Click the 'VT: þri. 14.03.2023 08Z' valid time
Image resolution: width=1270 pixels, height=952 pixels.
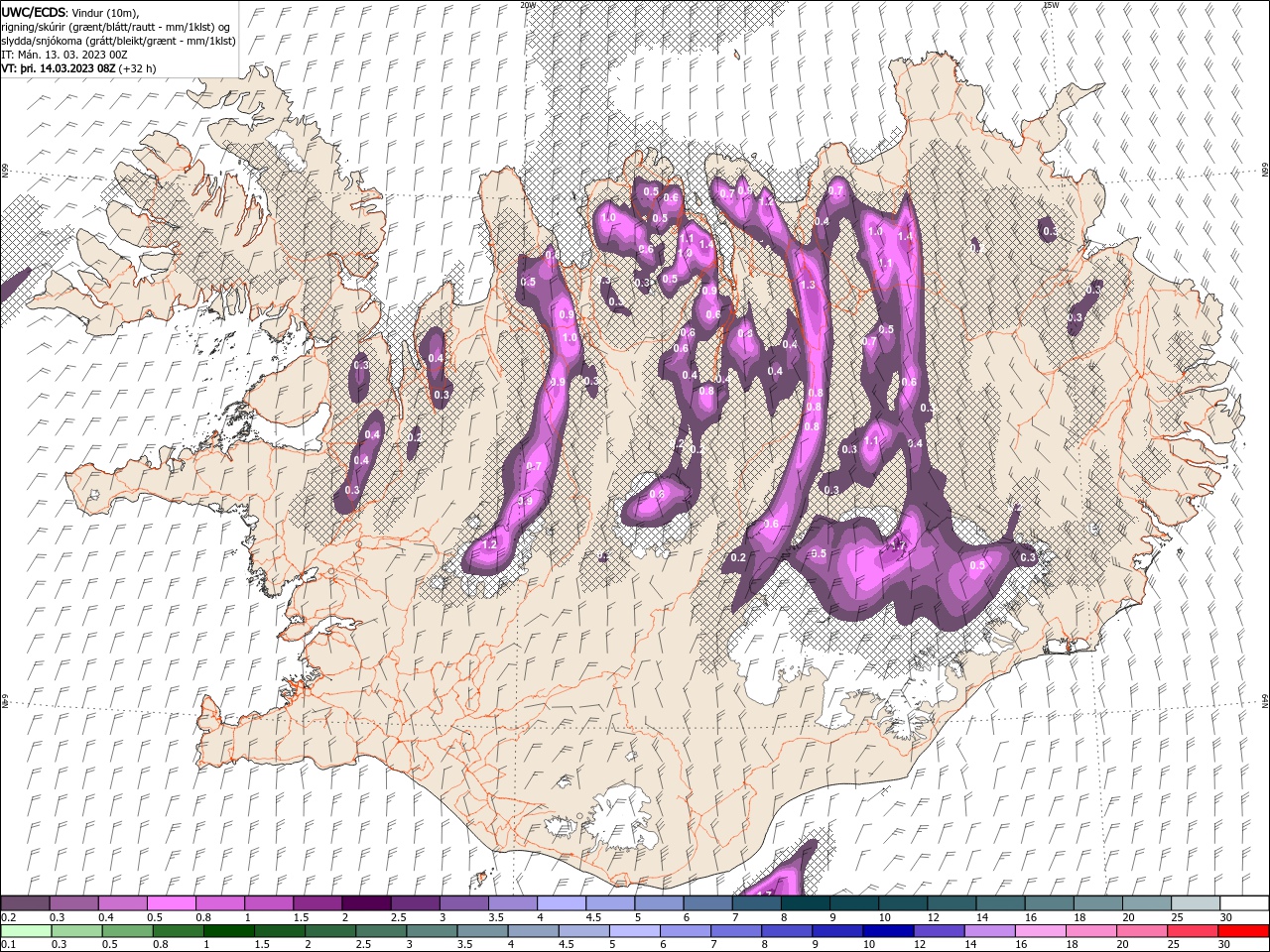point(59,68)
